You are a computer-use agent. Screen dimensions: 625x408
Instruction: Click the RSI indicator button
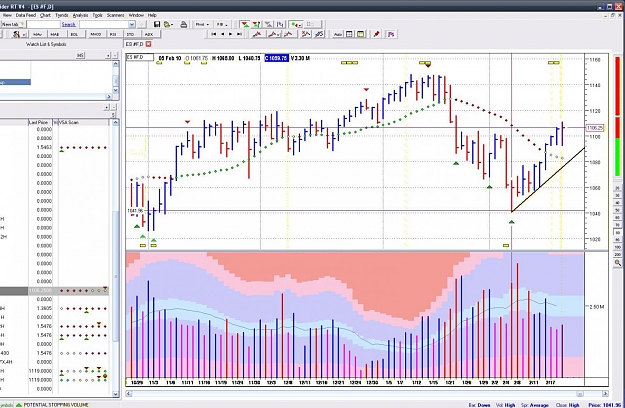coord(113,35)
